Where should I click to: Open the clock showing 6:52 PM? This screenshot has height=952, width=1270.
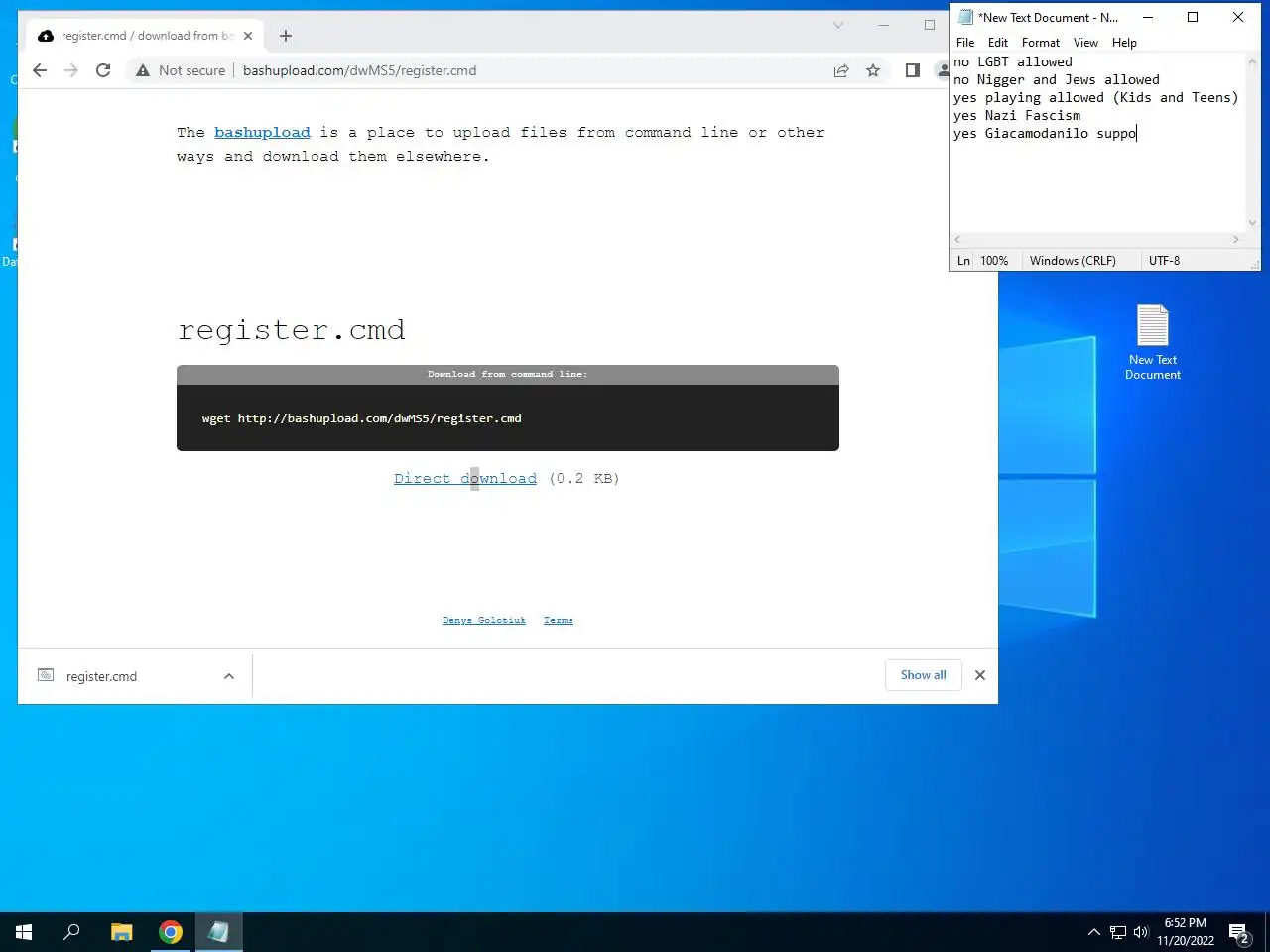[1186, 932]
